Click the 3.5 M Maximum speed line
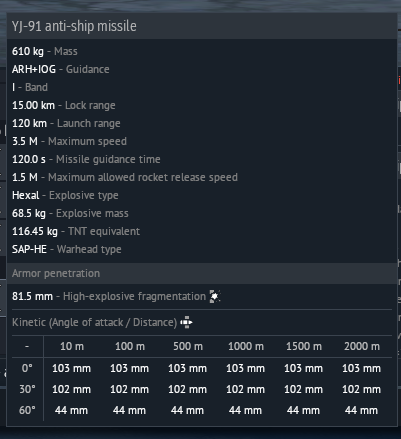Viewport: 401px width, 439px height. coord(69,141)
